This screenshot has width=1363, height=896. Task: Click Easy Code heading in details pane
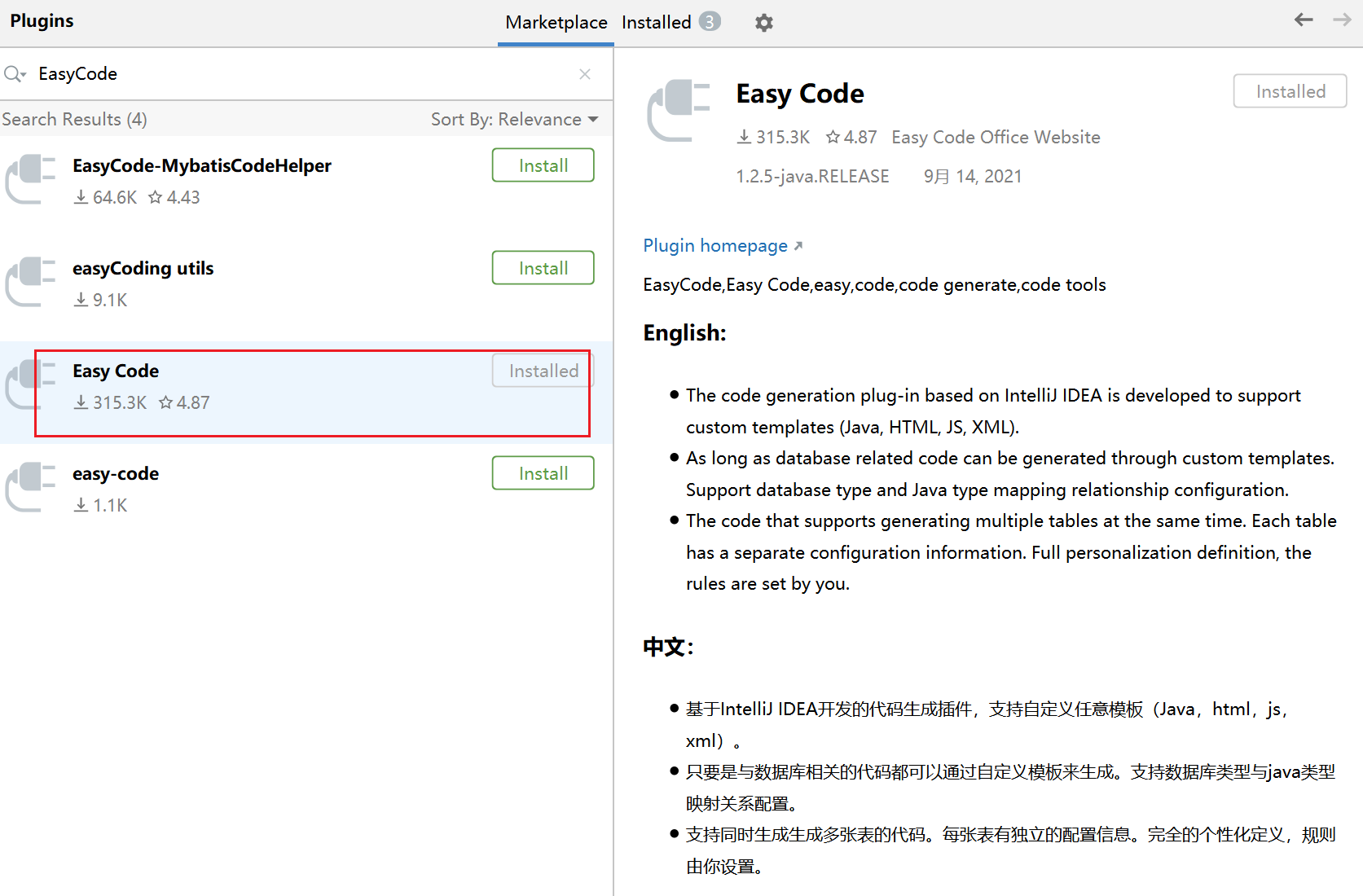pos(800,93)
